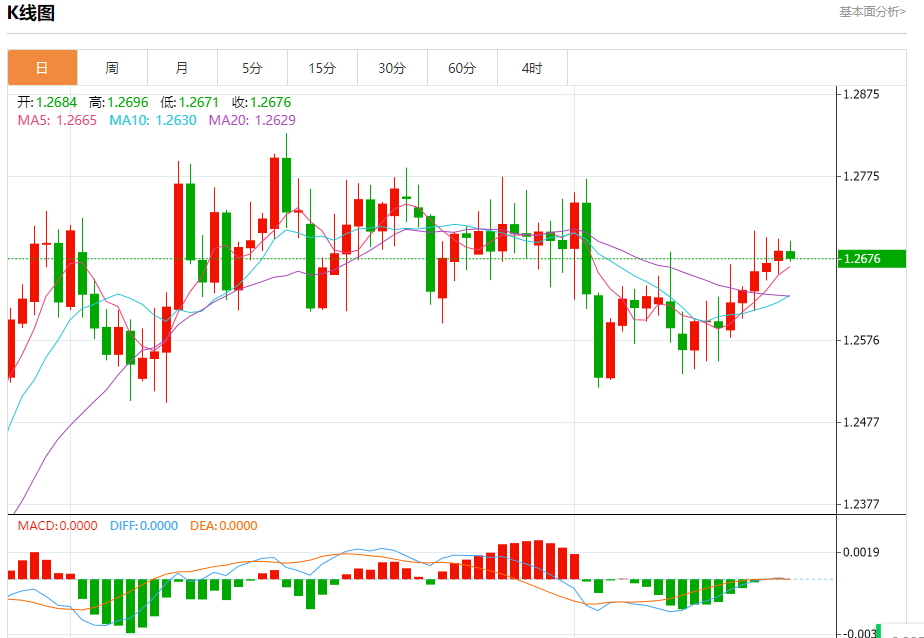Switch to the 15分 interval tab
The width and height of the screenshot is (924, 638).
pyautogui.click(x=322, y=68)
